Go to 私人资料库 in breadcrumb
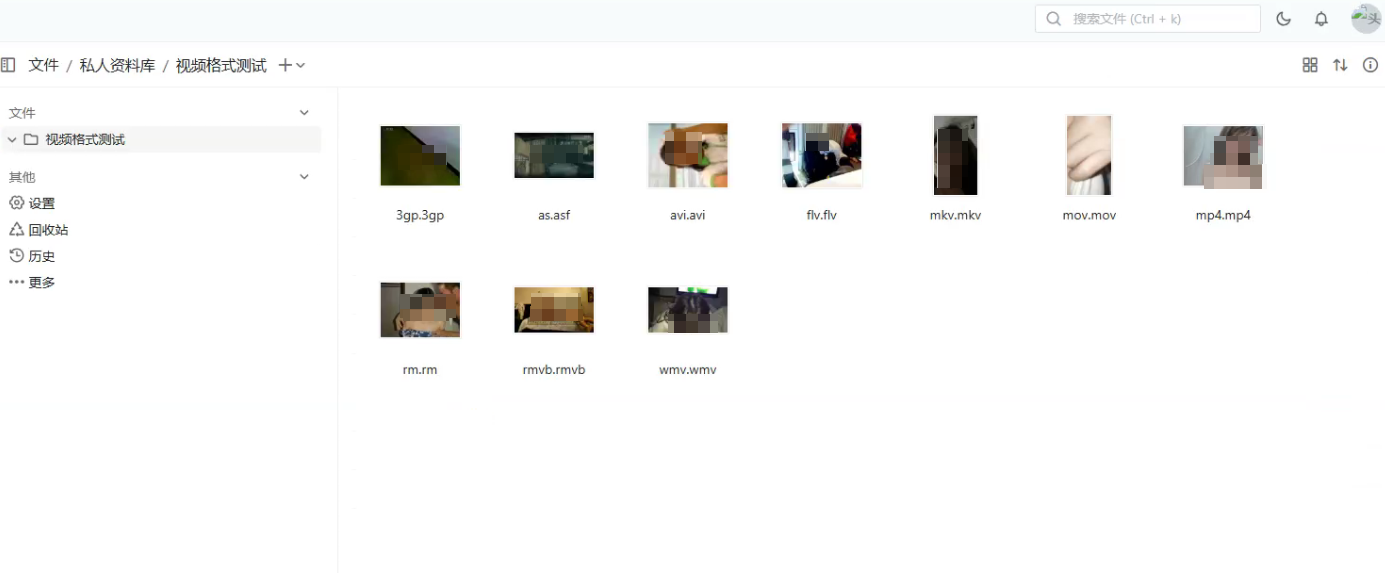Screen dimensions: 1385x573 pyautogui.click(x=117, y=65)
